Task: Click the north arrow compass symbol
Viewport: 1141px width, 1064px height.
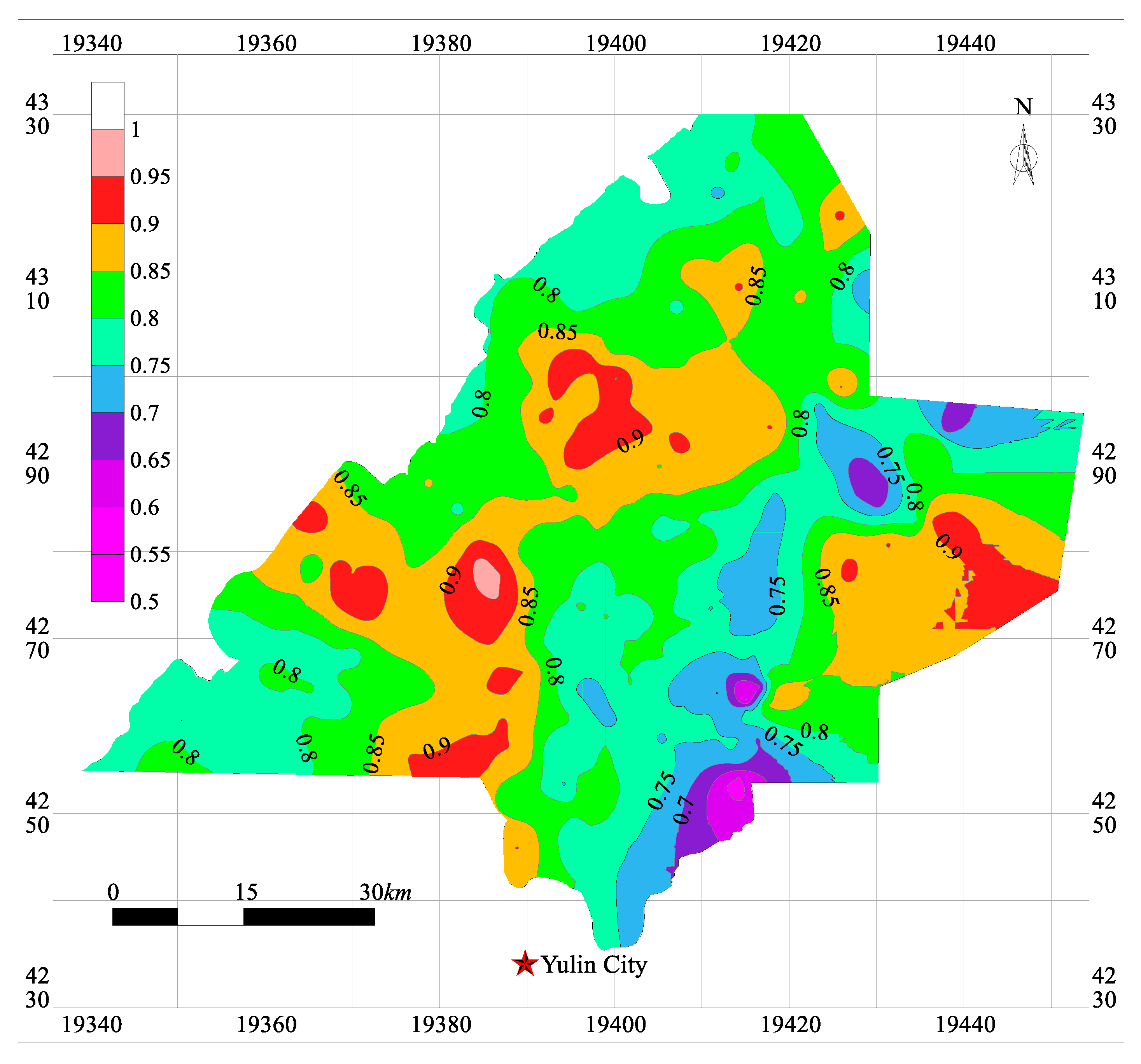Action: 1023,156
